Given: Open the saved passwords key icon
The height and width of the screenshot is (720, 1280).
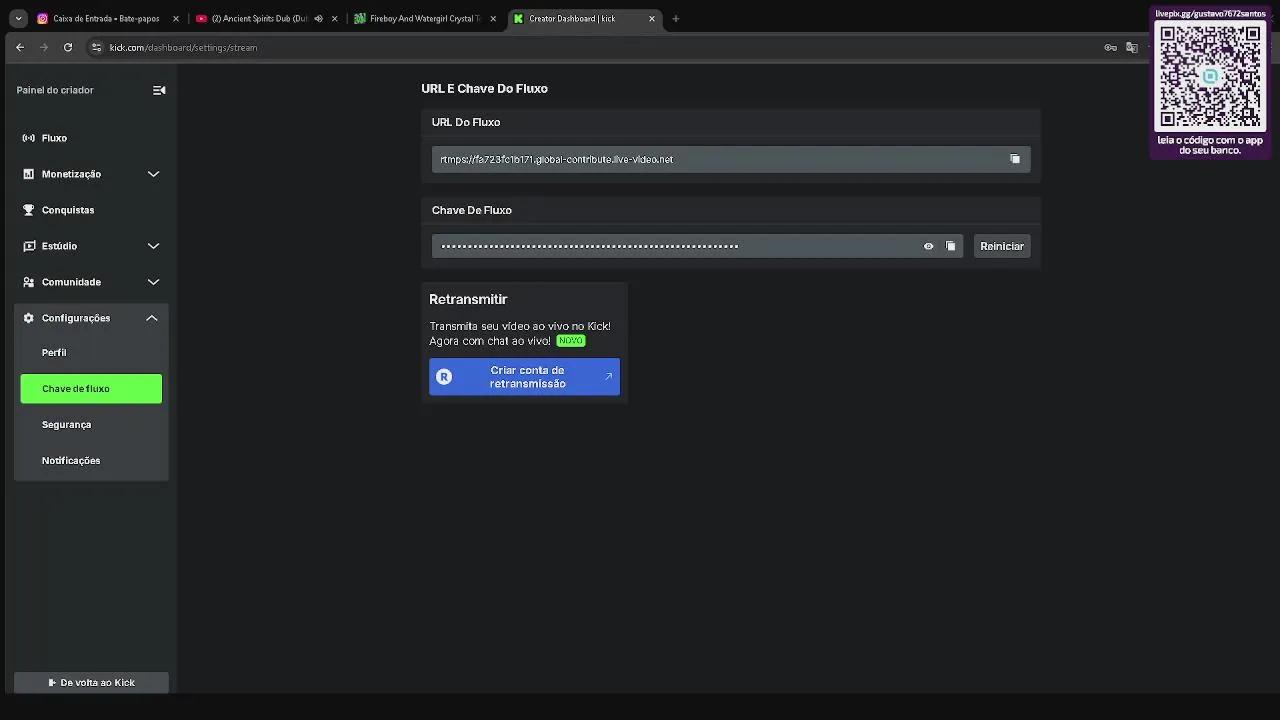Looking at the screenshot, I should (1110, 47).
